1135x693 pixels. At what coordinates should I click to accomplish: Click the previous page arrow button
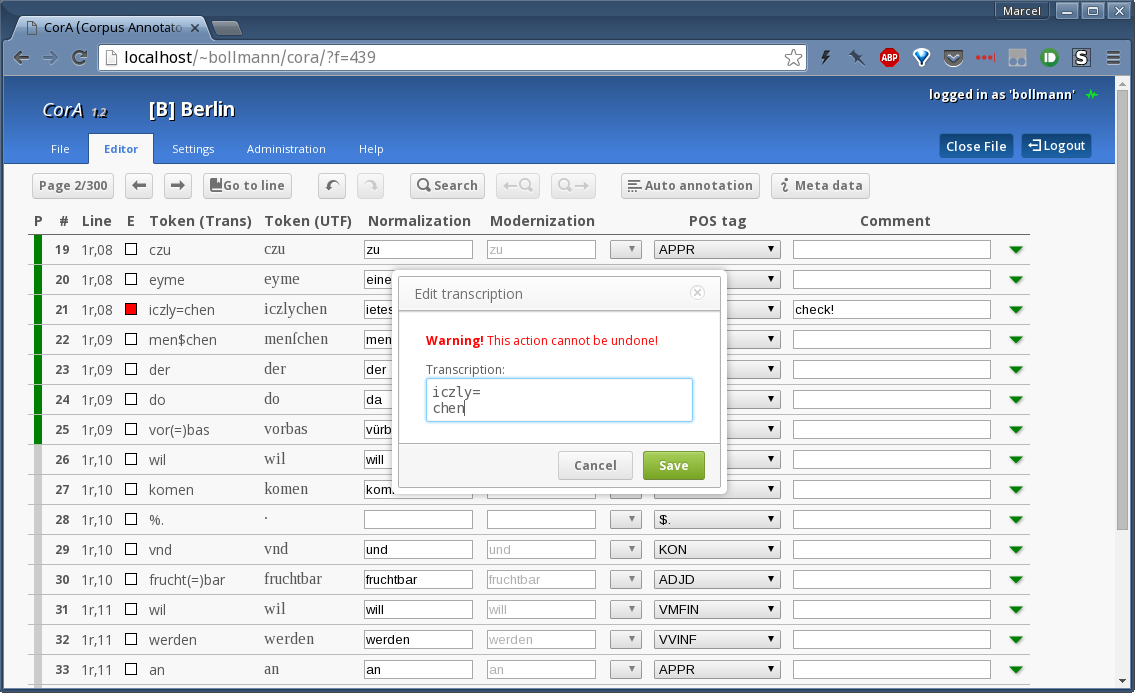141,185
